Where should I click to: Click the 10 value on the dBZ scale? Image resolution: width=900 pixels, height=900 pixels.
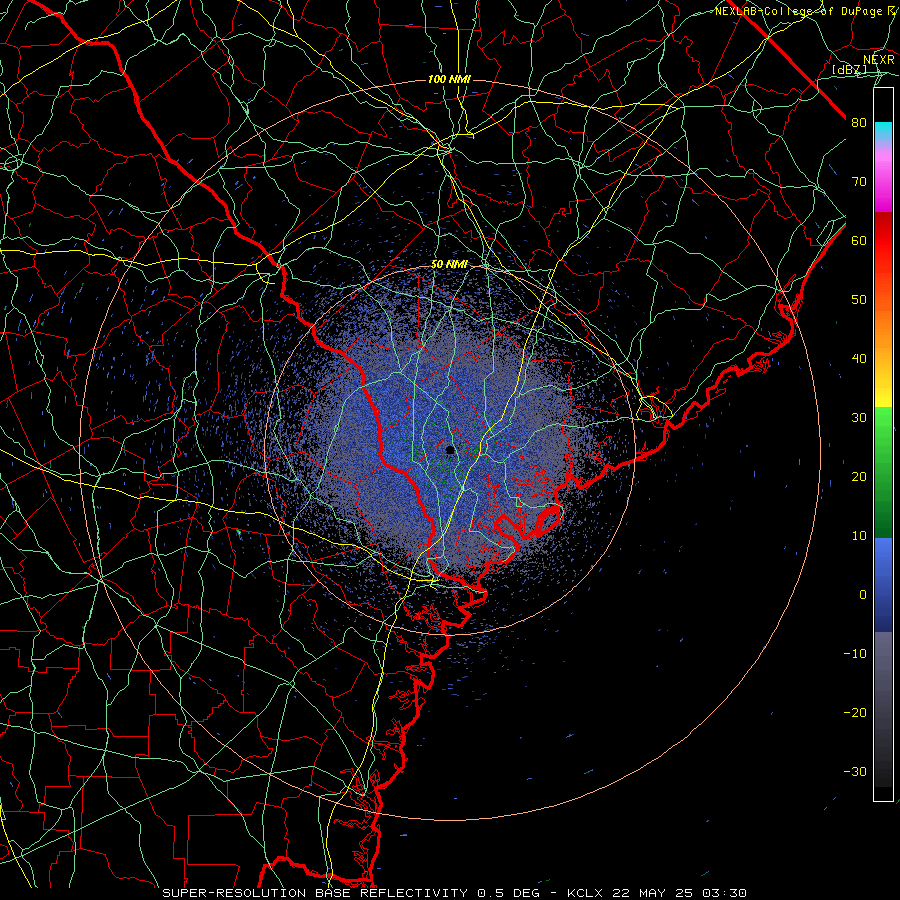tap(859, 536)
